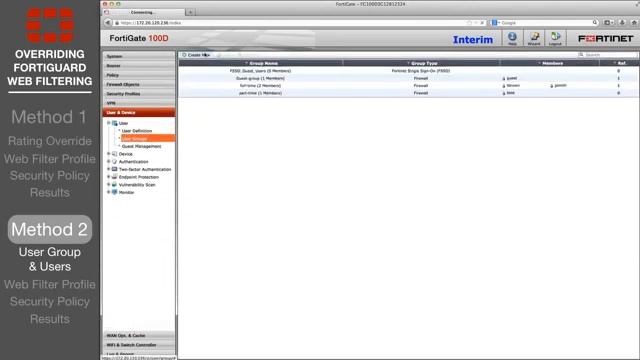The image size is (640, 360).
Task: Expand the Authentication tree node
Action: pos(109,162)
